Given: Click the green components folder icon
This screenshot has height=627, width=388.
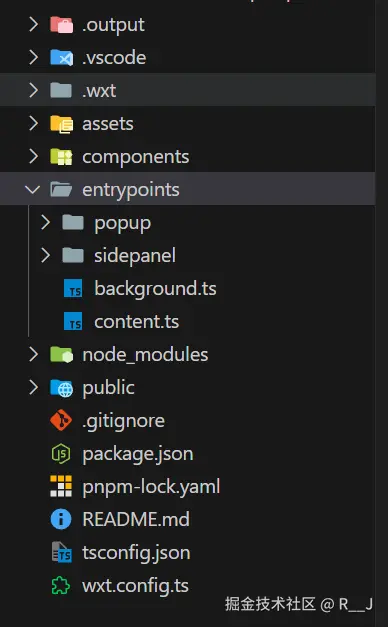Looking at the screenshot, I should tap(61, 157).
